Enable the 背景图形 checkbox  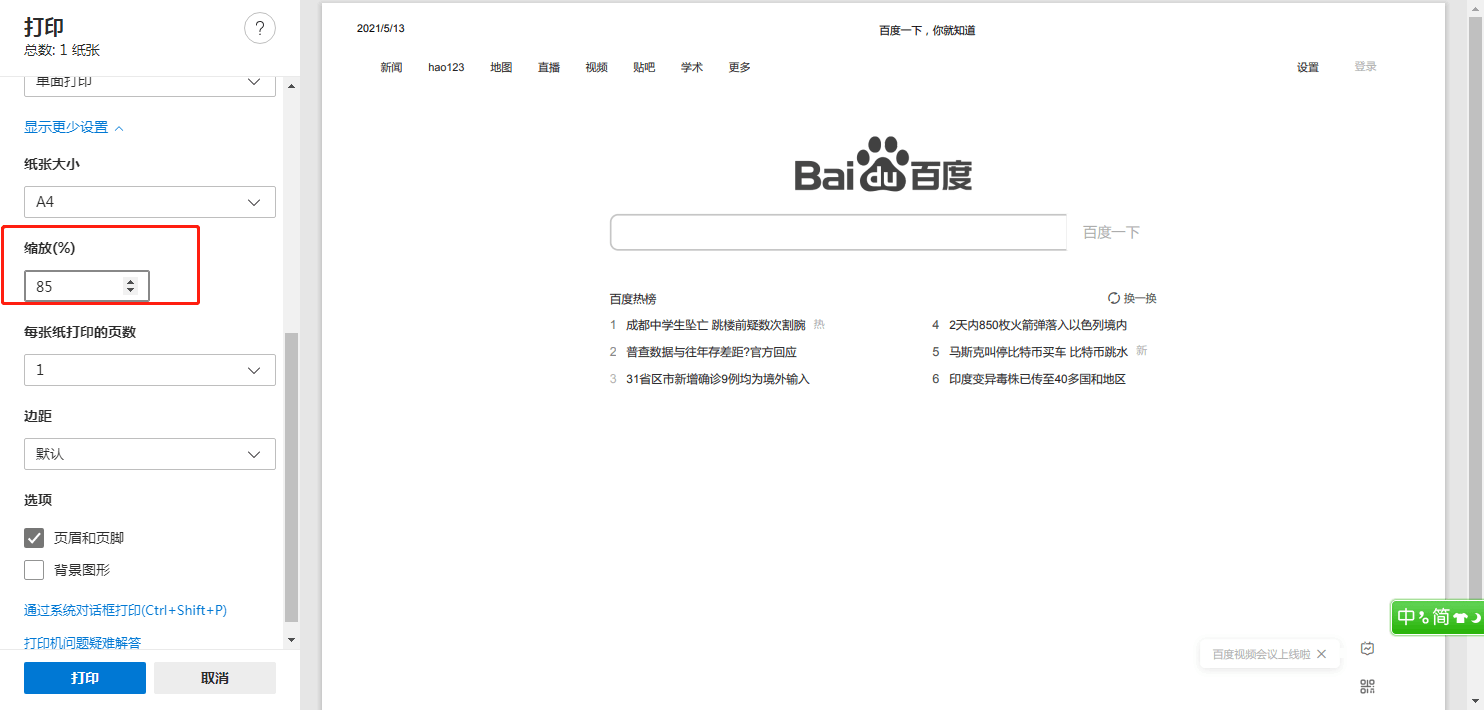34,570
